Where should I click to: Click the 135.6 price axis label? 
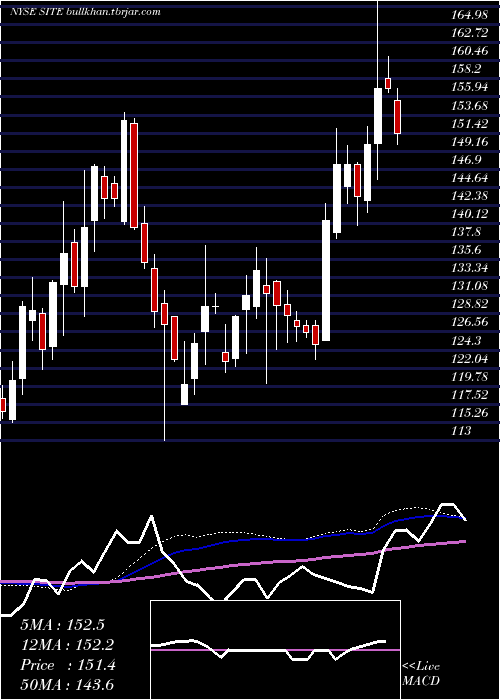coord(466,250)
